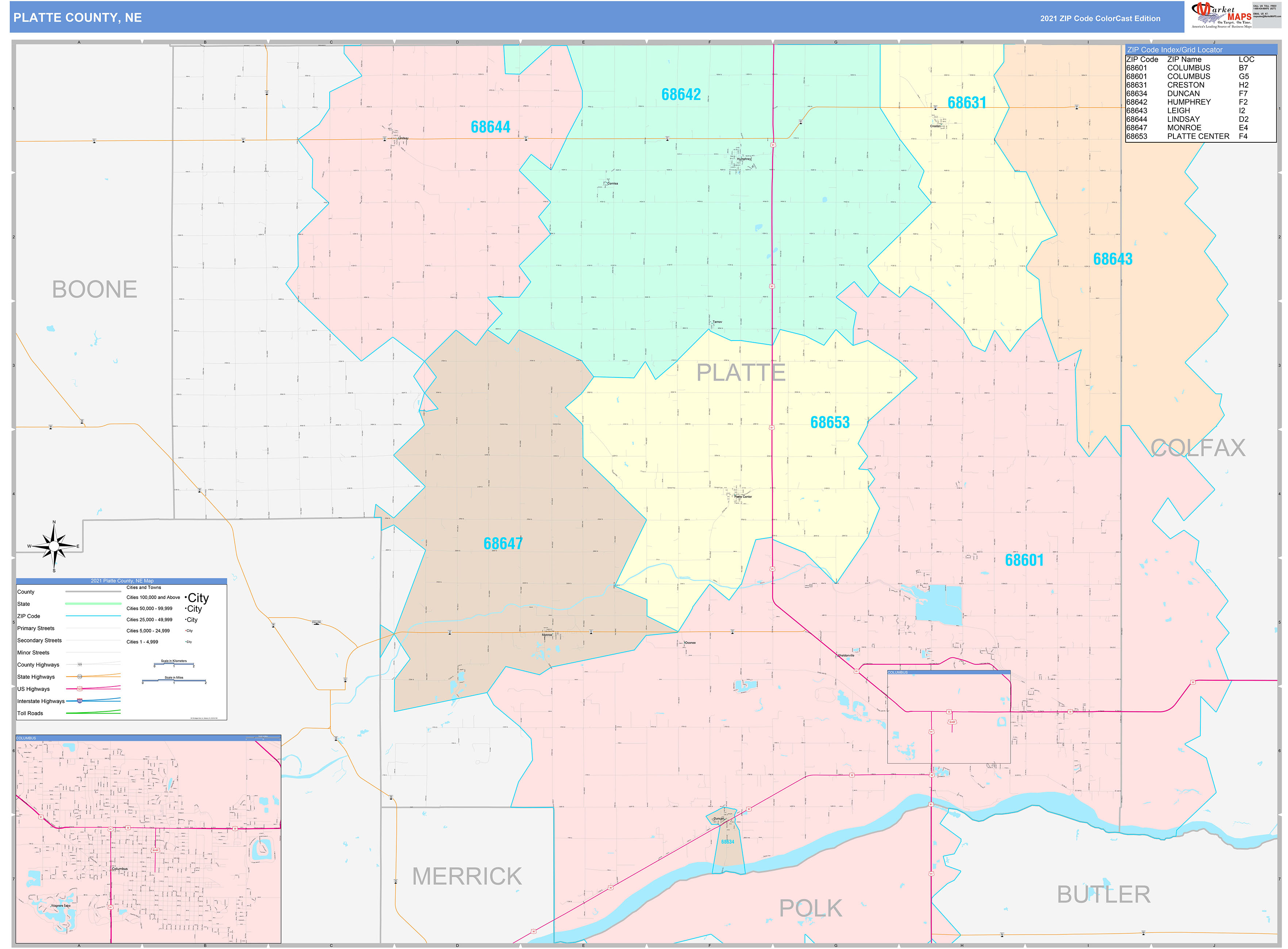
Task: Click 'Cities 25,000 - 49,999' legend entry
Action: coord(149,620)
